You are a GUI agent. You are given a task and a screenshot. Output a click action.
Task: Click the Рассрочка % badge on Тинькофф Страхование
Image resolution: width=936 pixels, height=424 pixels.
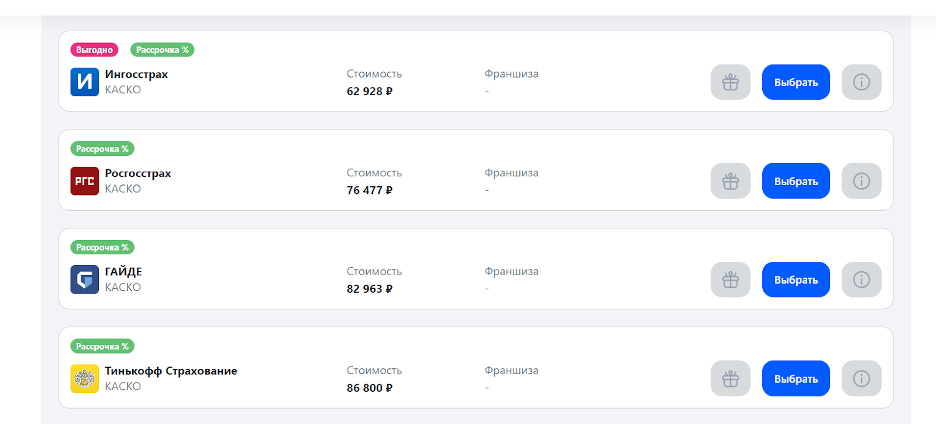point(102,346)
